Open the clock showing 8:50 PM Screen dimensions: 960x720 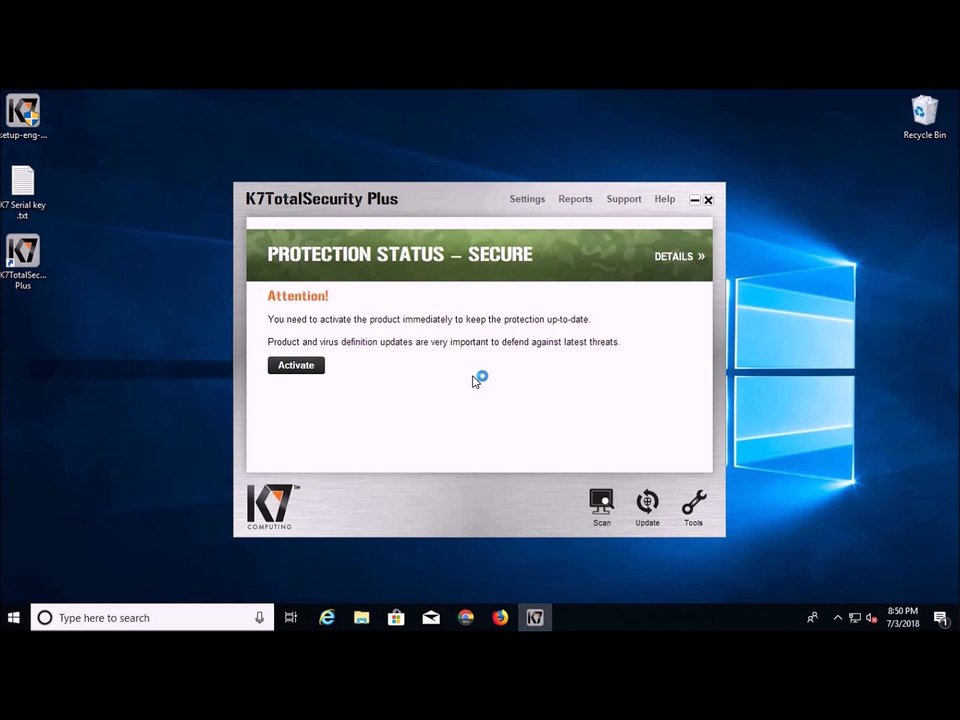902,618
